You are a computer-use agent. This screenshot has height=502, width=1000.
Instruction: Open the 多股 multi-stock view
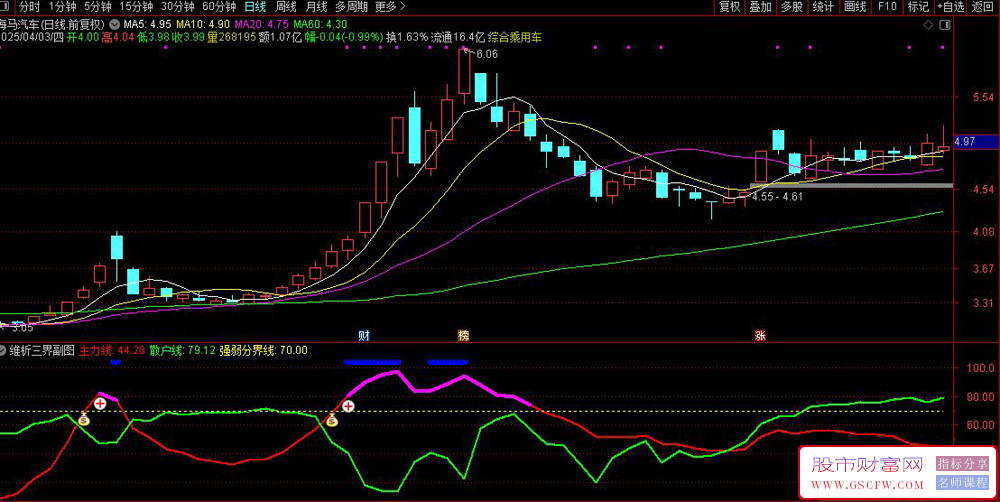[x=791, y=7]
